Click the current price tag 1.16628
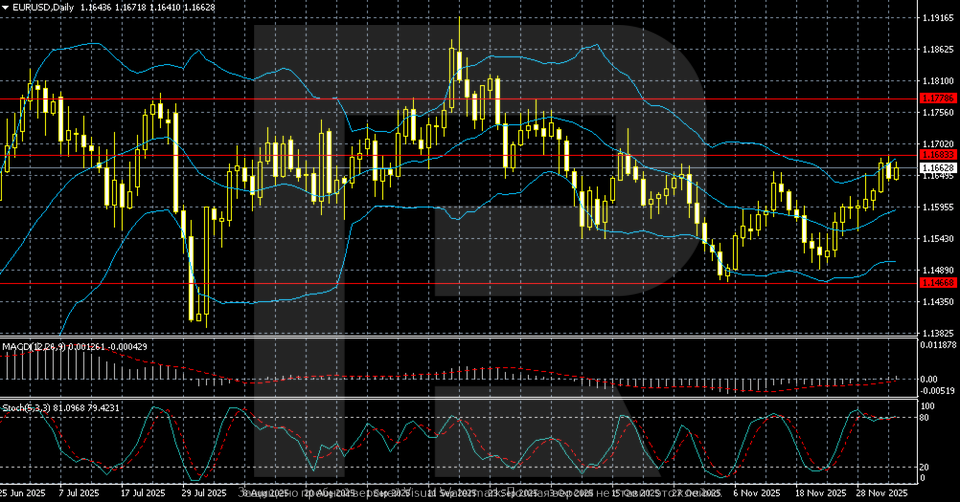The image size is (960, 502). point(937,169)
